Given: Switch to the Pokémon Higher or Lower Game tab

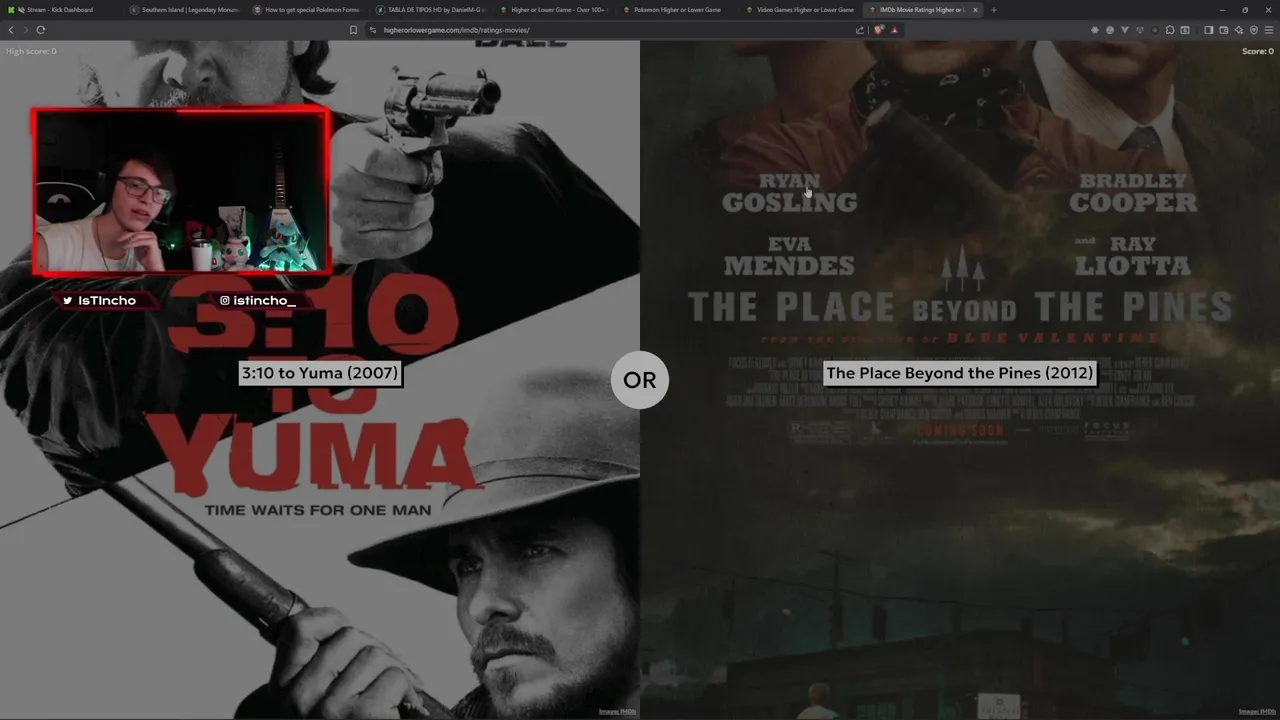Looking at the screenshot, I should [677, 10].
